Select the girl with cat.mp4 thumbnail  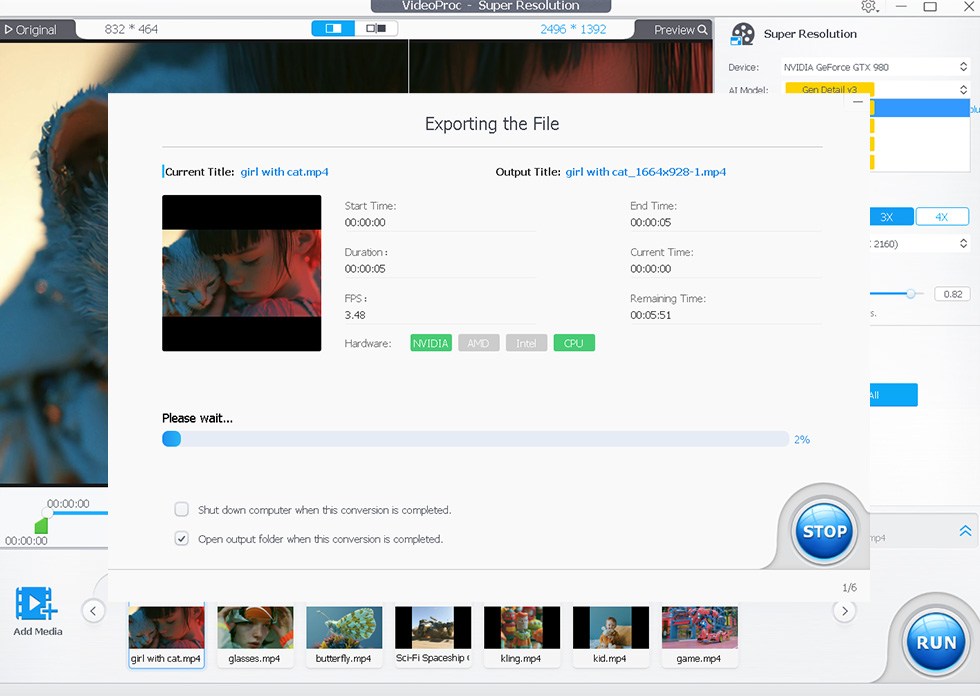click(x=166, y=635)
